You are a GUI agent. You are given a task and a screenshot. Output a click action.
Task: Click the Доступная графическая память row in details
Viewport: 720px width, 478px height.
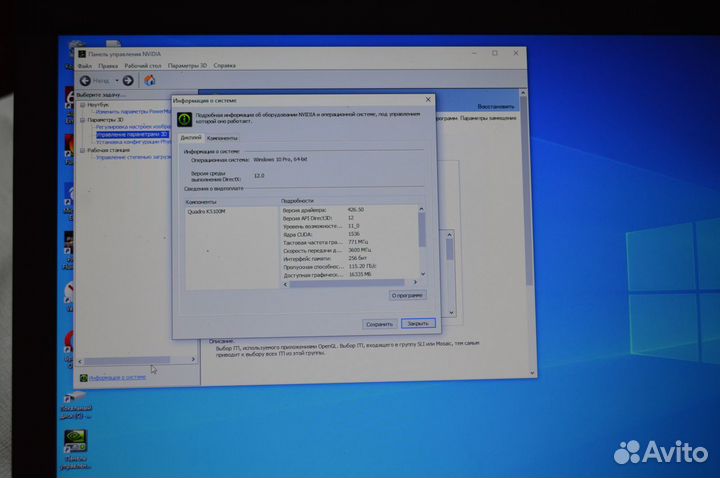coord(349,275)
